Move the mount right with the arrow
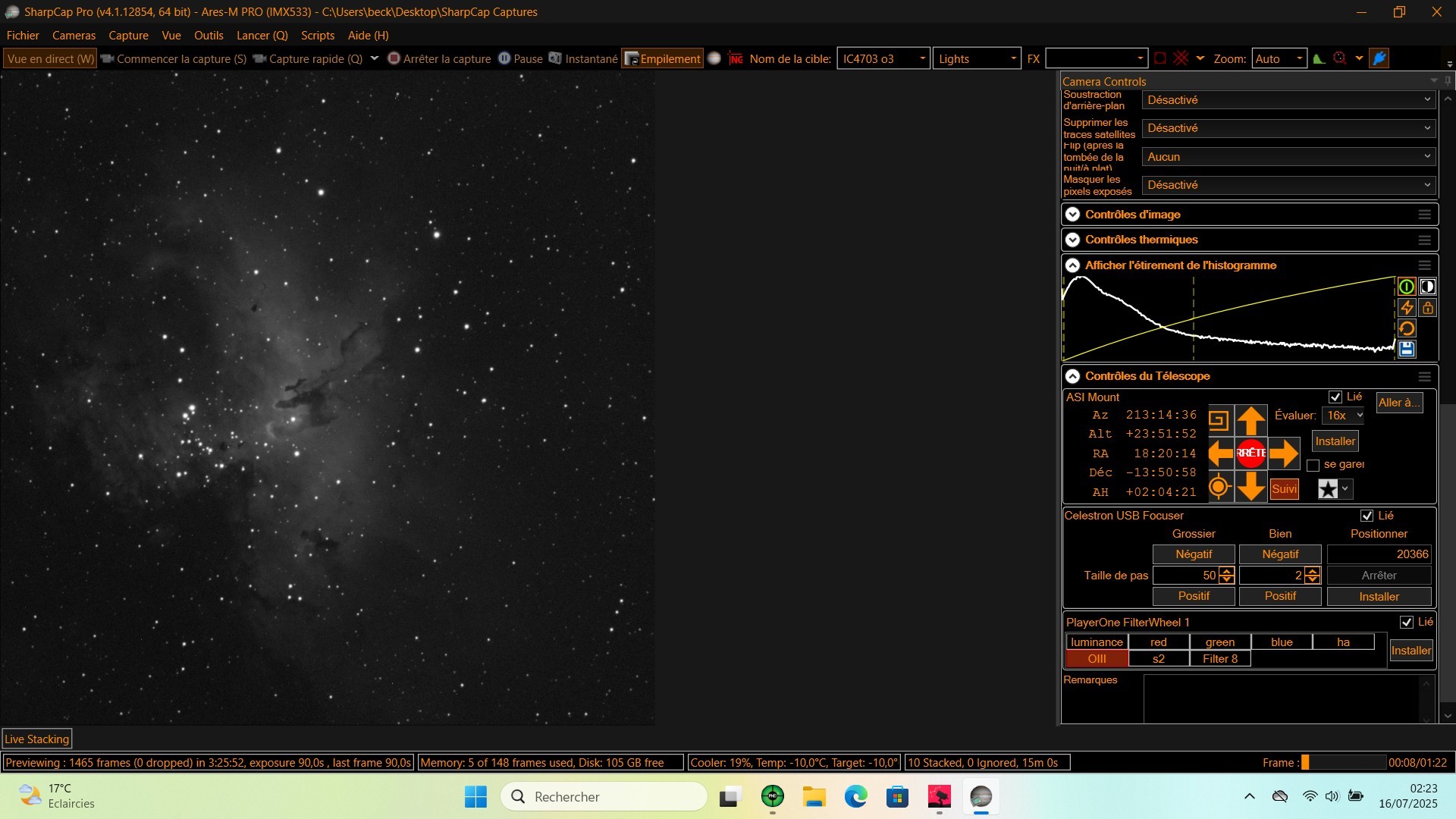The image size is (1456, 819). click(x=1283, y=453)
